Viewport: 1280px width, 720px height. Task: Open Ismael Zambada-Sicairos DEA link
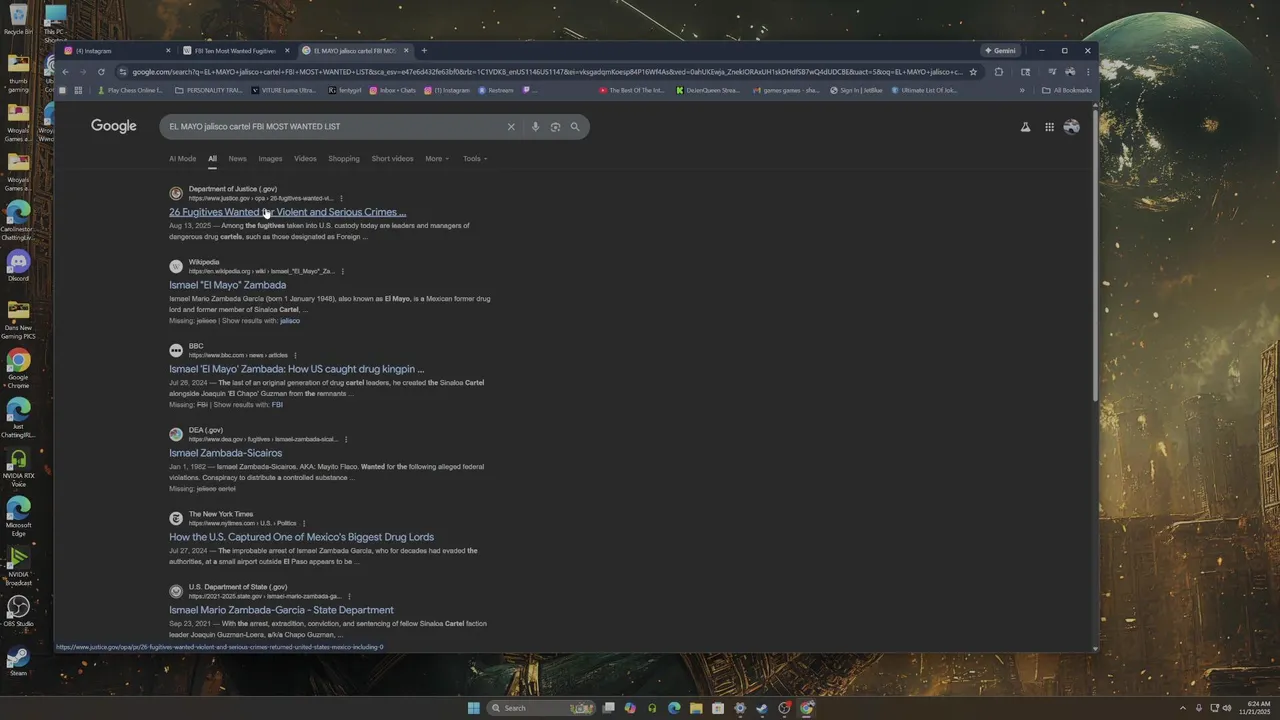tap(225, 453)
